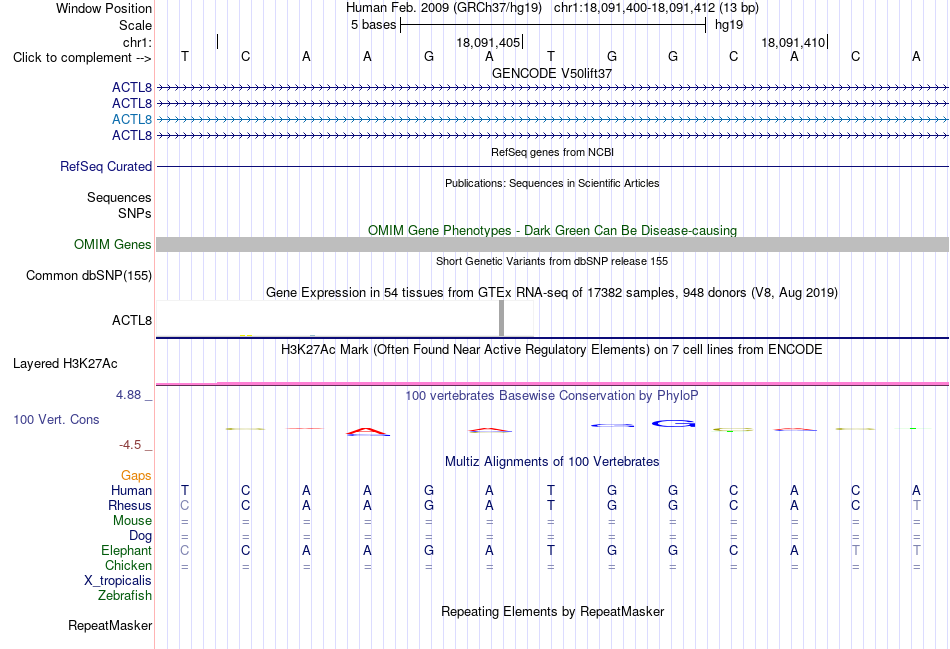Image resolution: width=950 pixels, height=649 pixels.
Task: Click the pink H3K27Ac signal line
Action: pos(552,384)
